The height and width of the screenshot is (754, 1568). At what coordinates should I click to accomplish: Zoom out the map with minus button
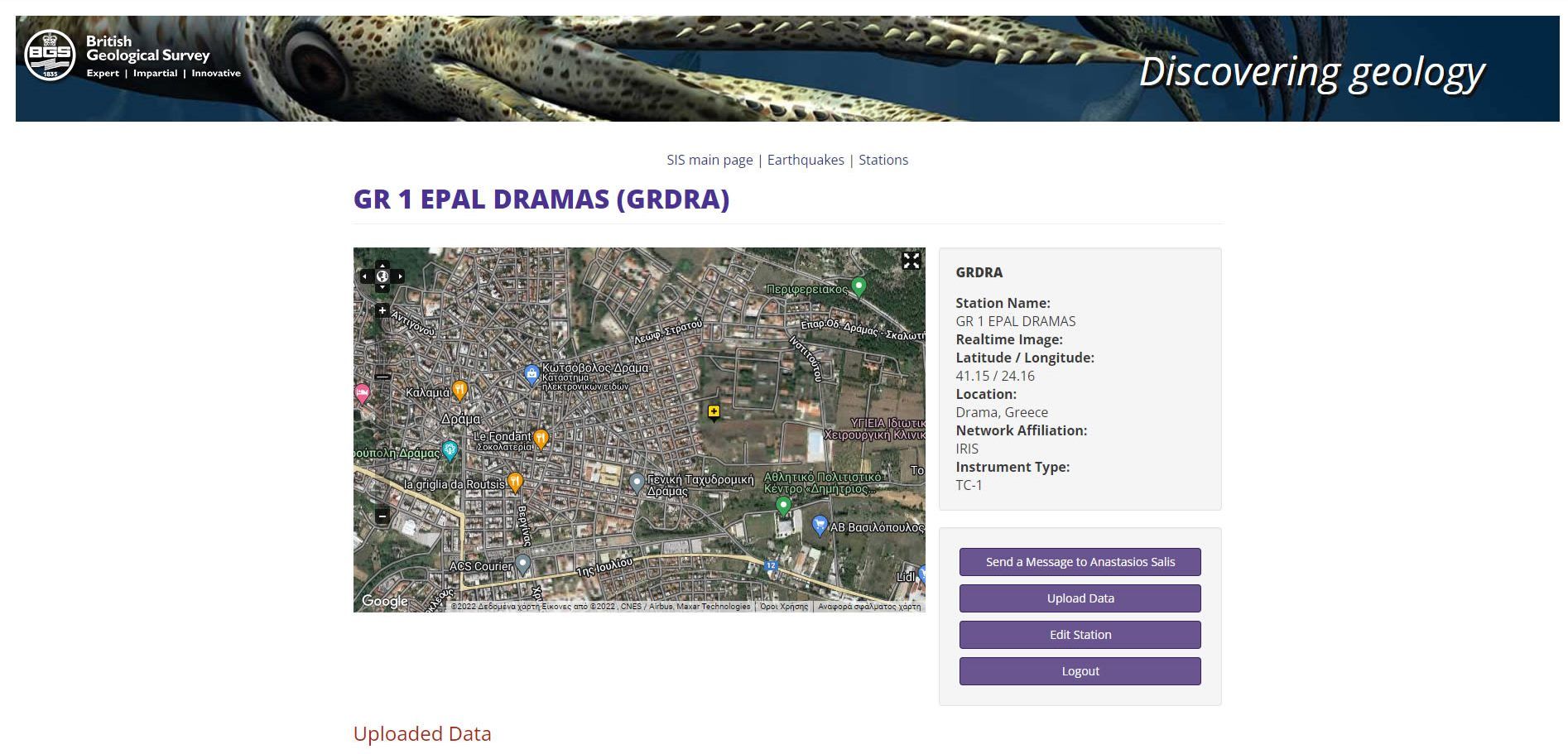pos(382,516)
